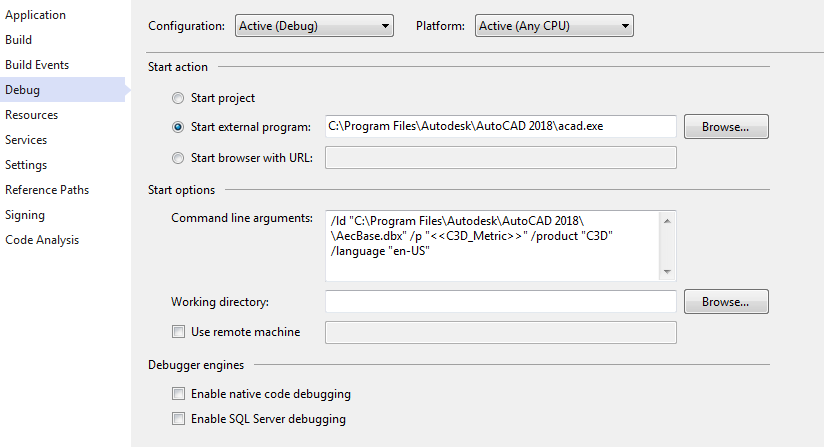
Task: Choose Start external program option
Action: click(x=178, y=127)
